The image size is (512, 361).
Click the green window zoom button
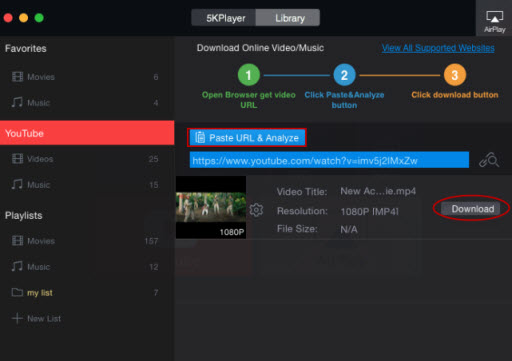[x=39, y=18]
